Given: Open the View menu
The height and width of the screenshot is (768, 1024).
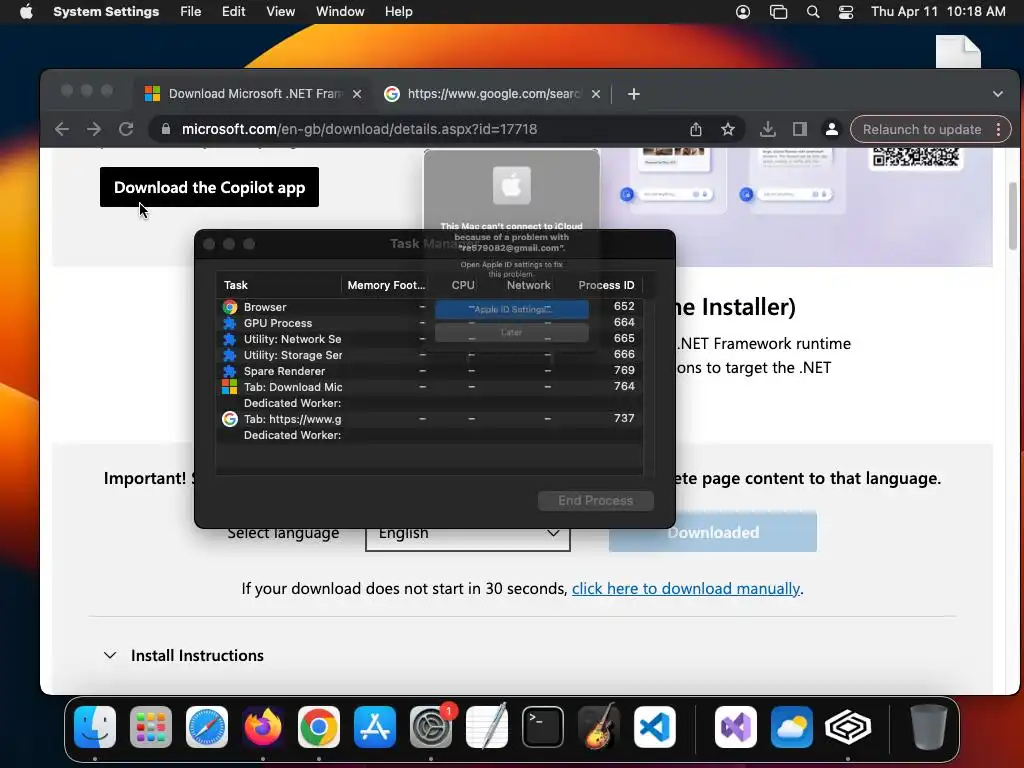Looking at the screenshot, I should coord(281,12).
